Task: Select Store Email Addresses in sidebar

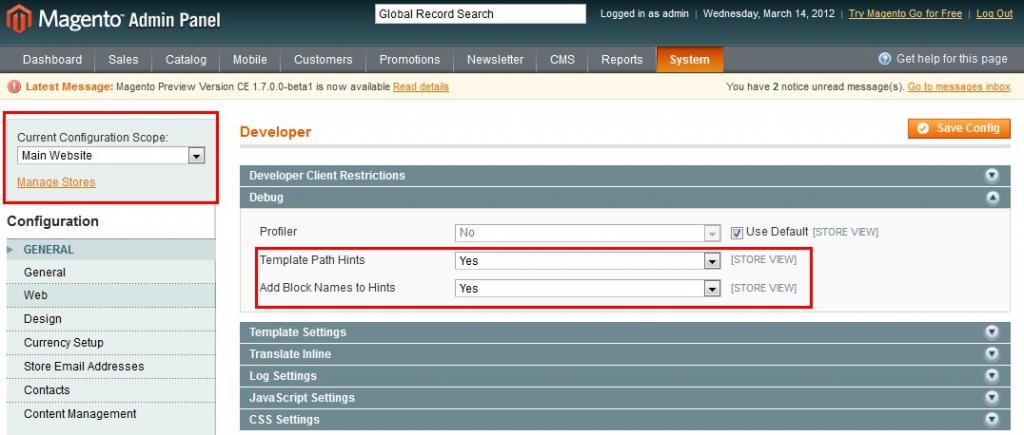Action: 110,366
